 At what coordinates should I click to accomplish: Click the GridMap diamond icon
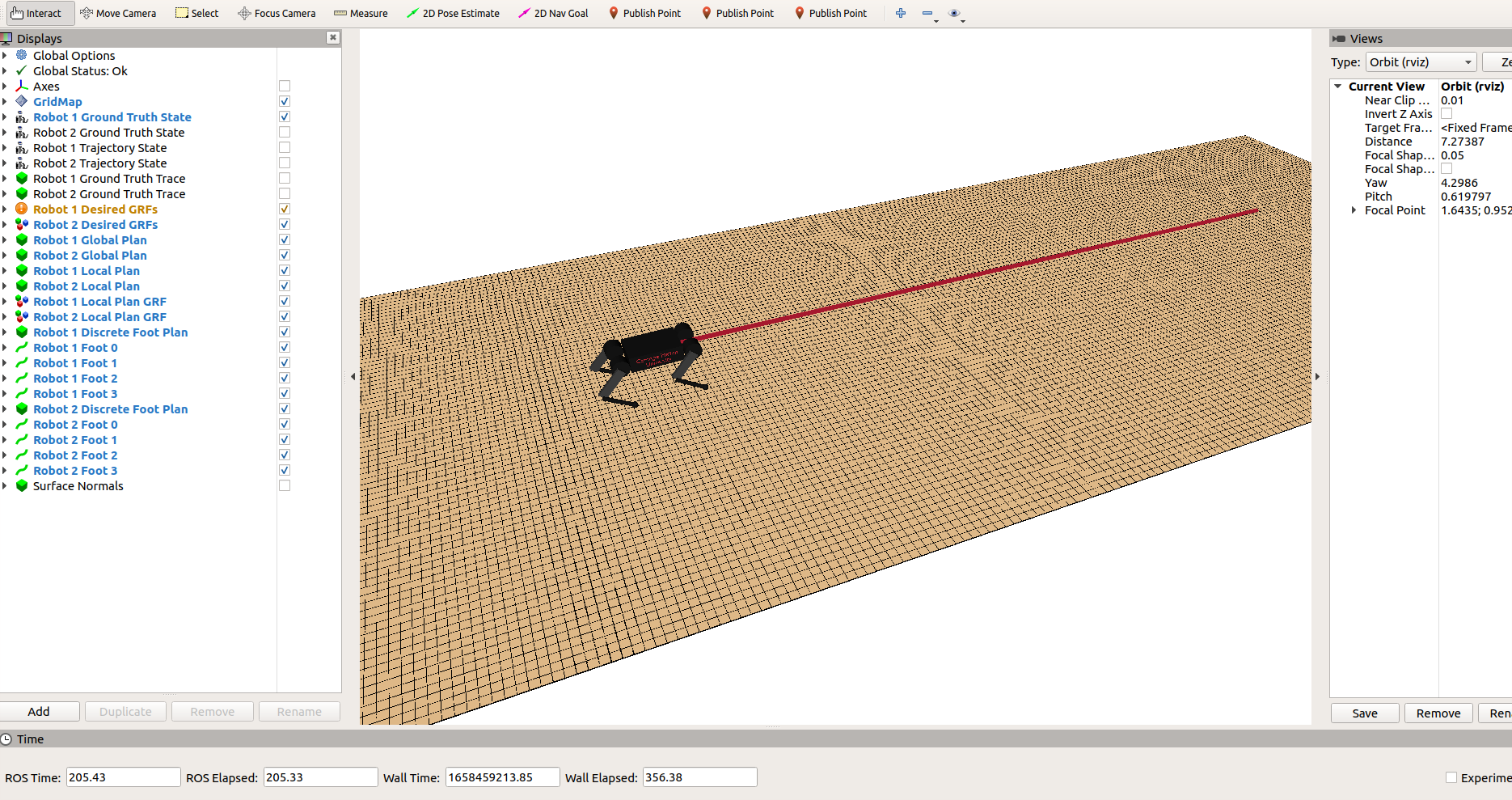tap(22, 101)
